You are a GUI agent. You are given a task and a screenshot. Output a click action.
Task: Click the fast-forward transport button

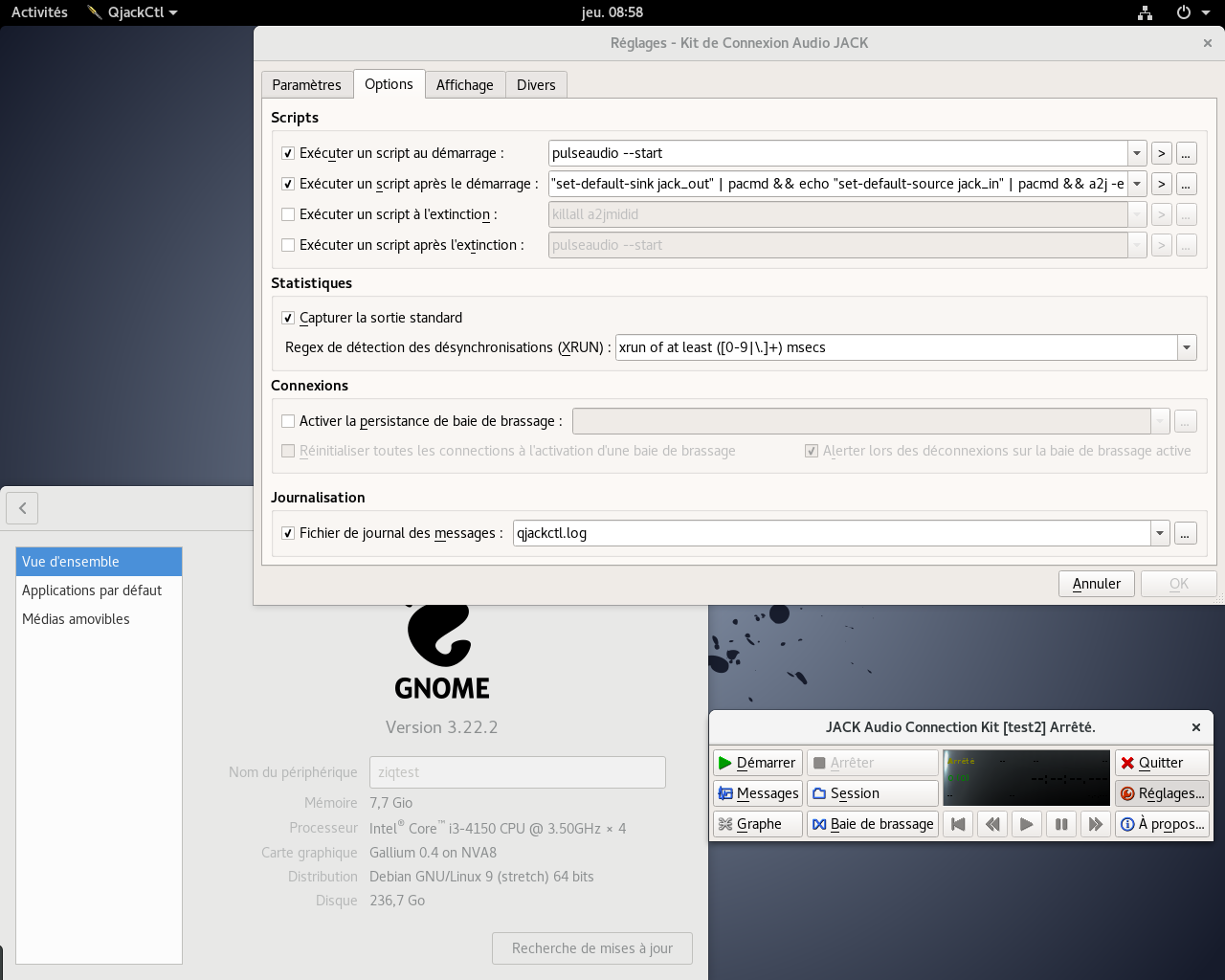1096,824
